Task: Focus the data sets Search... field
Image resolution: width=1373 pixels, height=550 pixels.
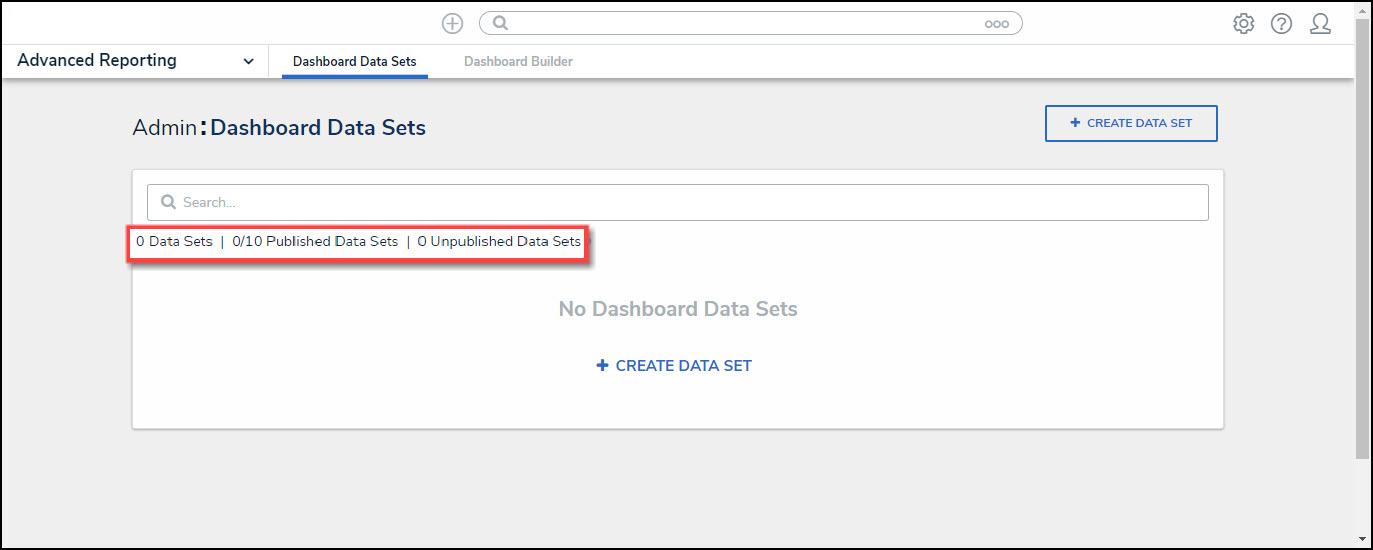Action: pos(690,202)
